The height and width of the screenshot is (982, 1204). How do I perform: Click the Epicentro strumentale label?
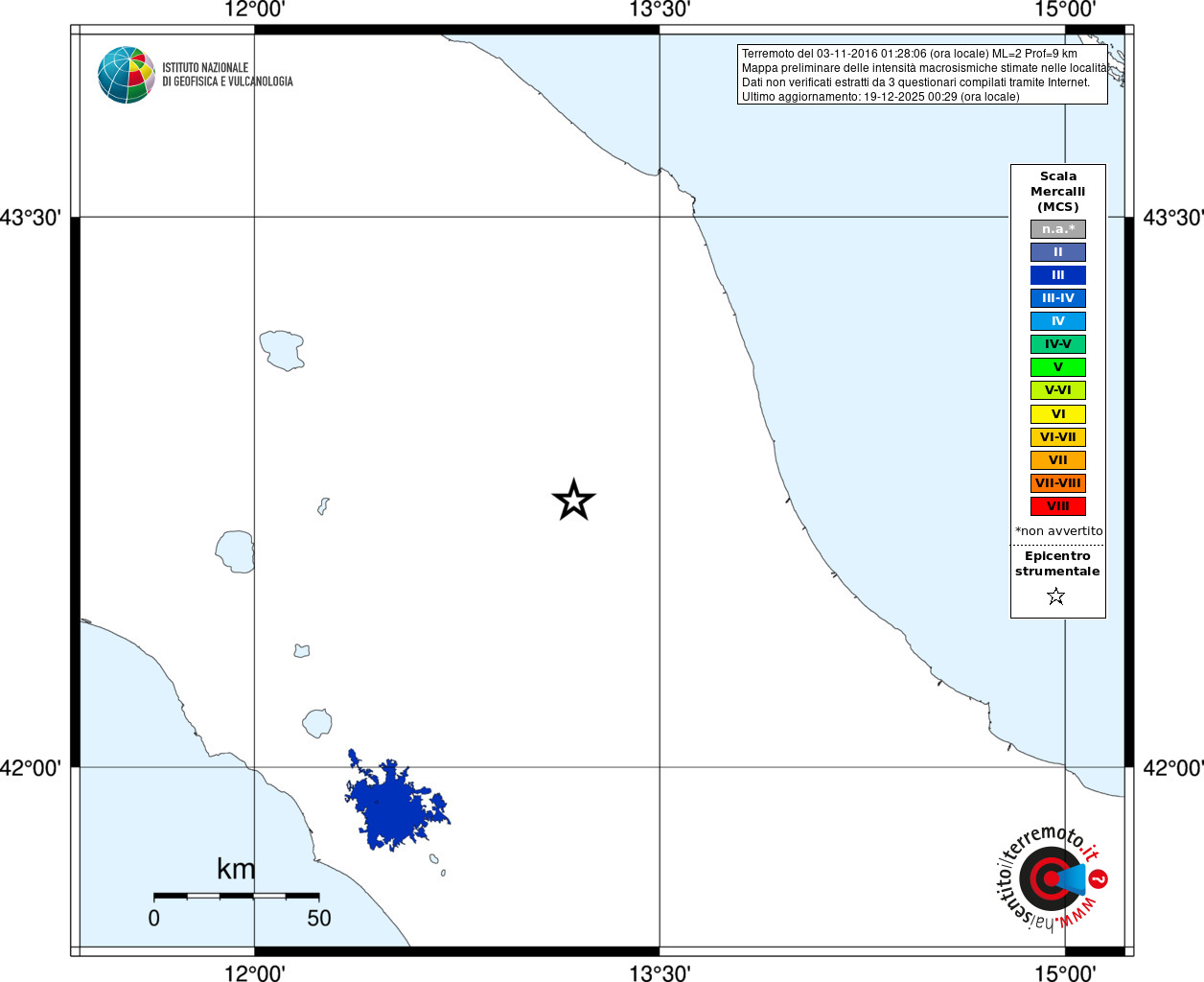point(1057,564)
